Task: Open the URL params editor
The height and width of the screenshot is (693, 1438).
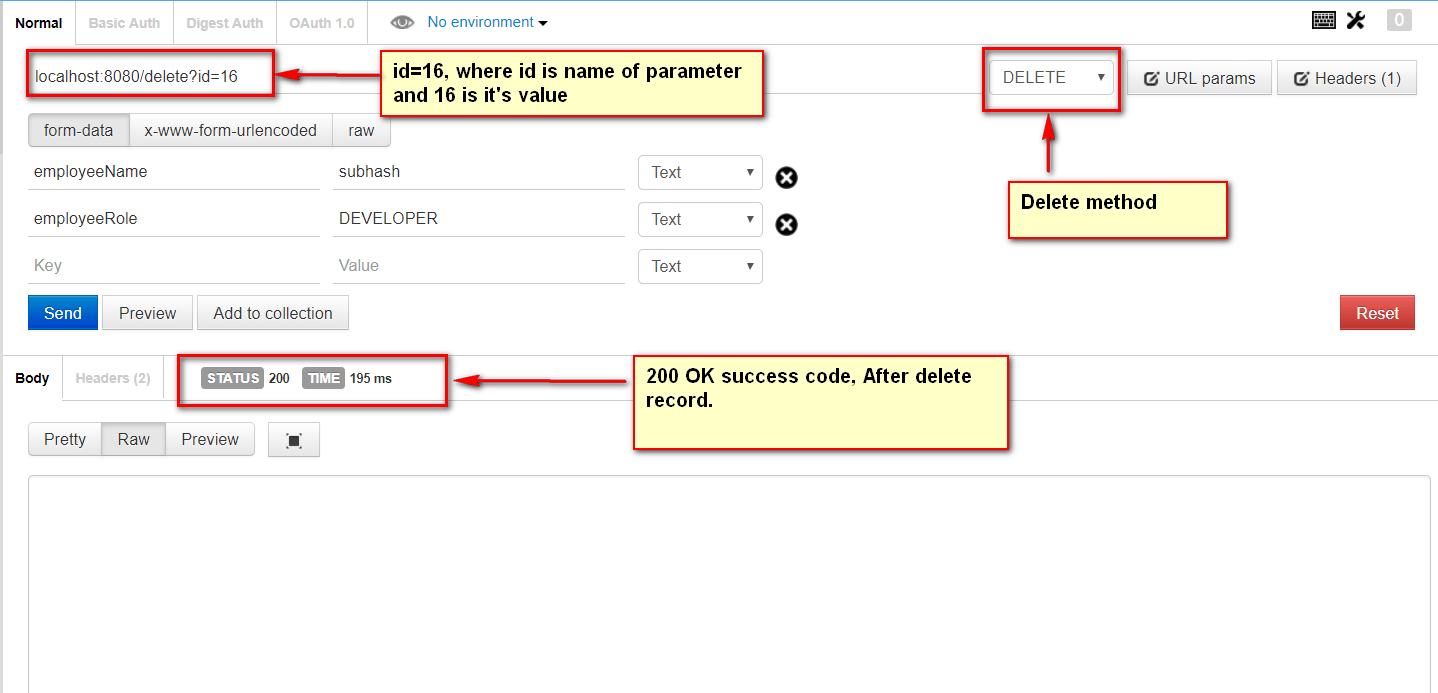Action: [1199, 77]
